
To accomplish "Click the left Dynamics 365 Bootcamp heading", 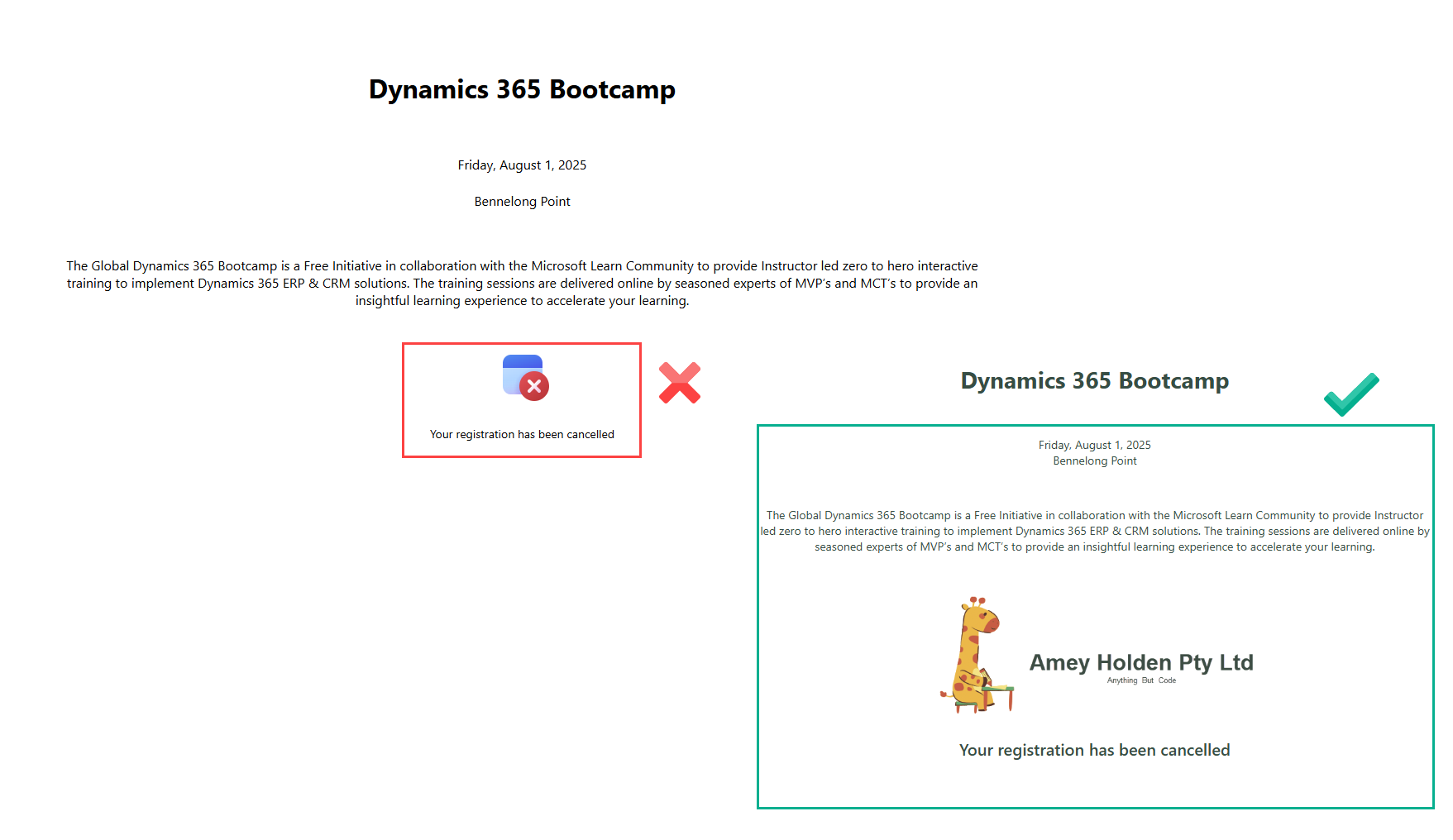I will [522, 89].
